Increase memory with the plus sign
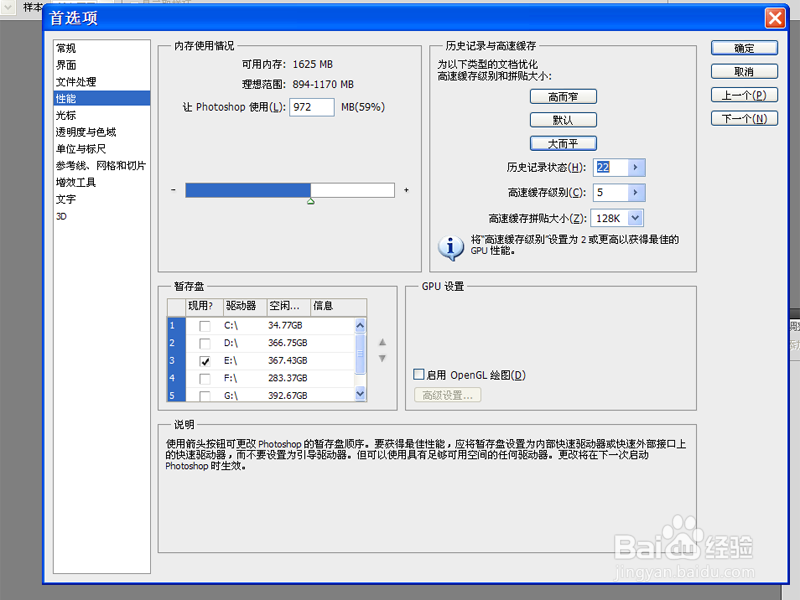This screenshot has height=600, width=800. point(406,190)
